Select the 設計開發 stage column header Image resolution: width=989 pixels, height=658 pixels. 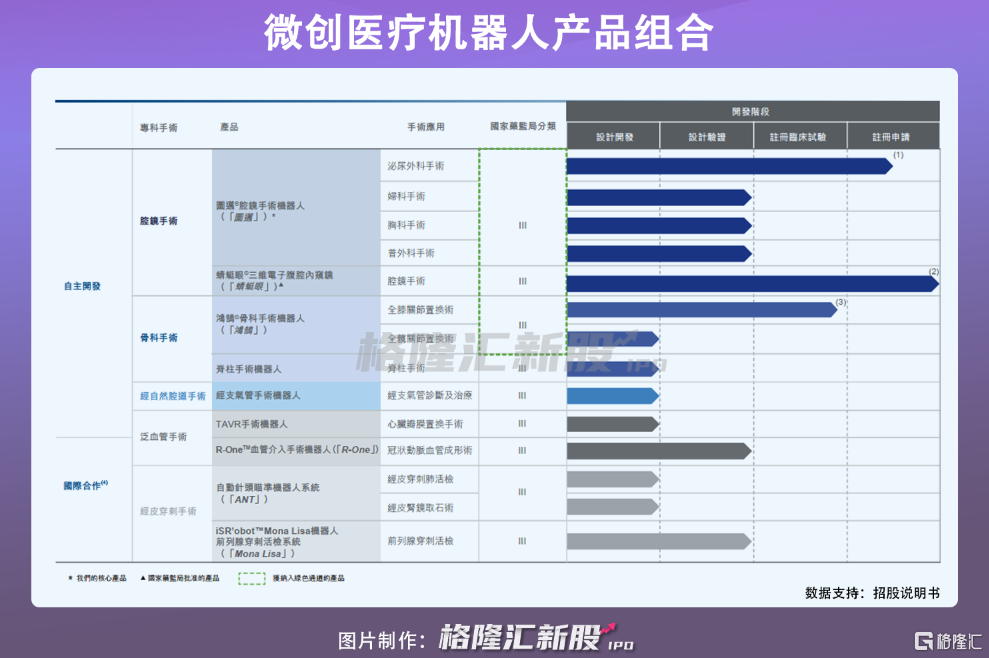tap(614, 136)
